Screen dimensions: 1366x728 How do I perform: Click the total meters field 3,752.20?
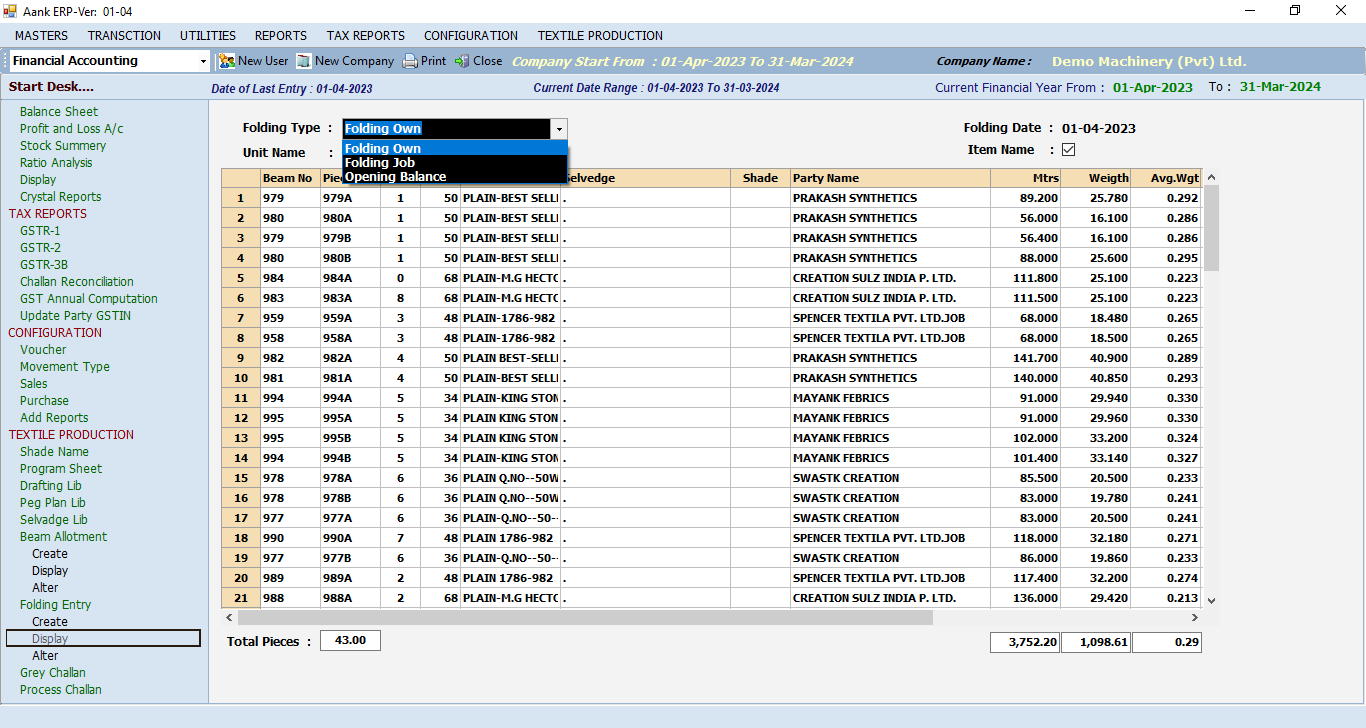click(x=1025, y=643)
